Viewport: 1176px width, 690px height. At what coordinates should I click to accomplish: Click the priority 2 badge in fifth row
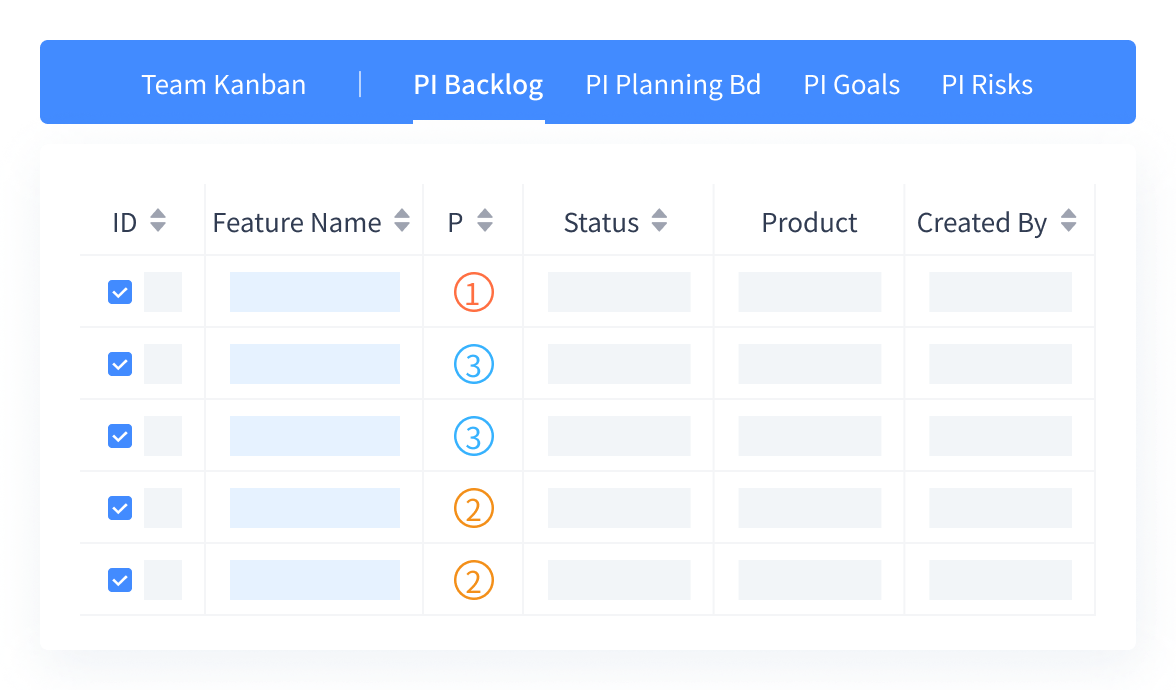pos(474,581)
